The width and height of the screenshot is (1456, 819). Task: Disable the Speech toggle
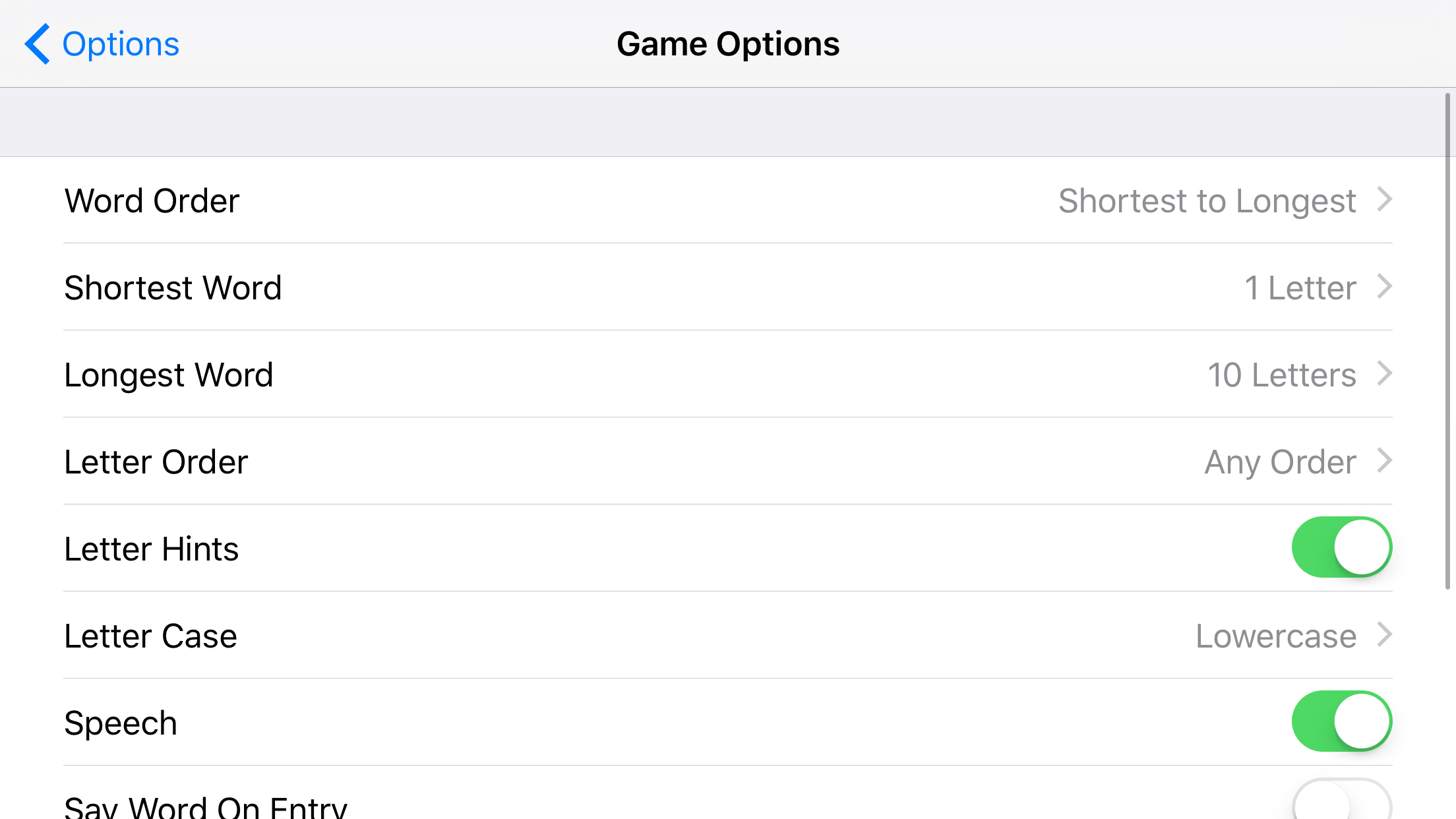pos(1341,721)
